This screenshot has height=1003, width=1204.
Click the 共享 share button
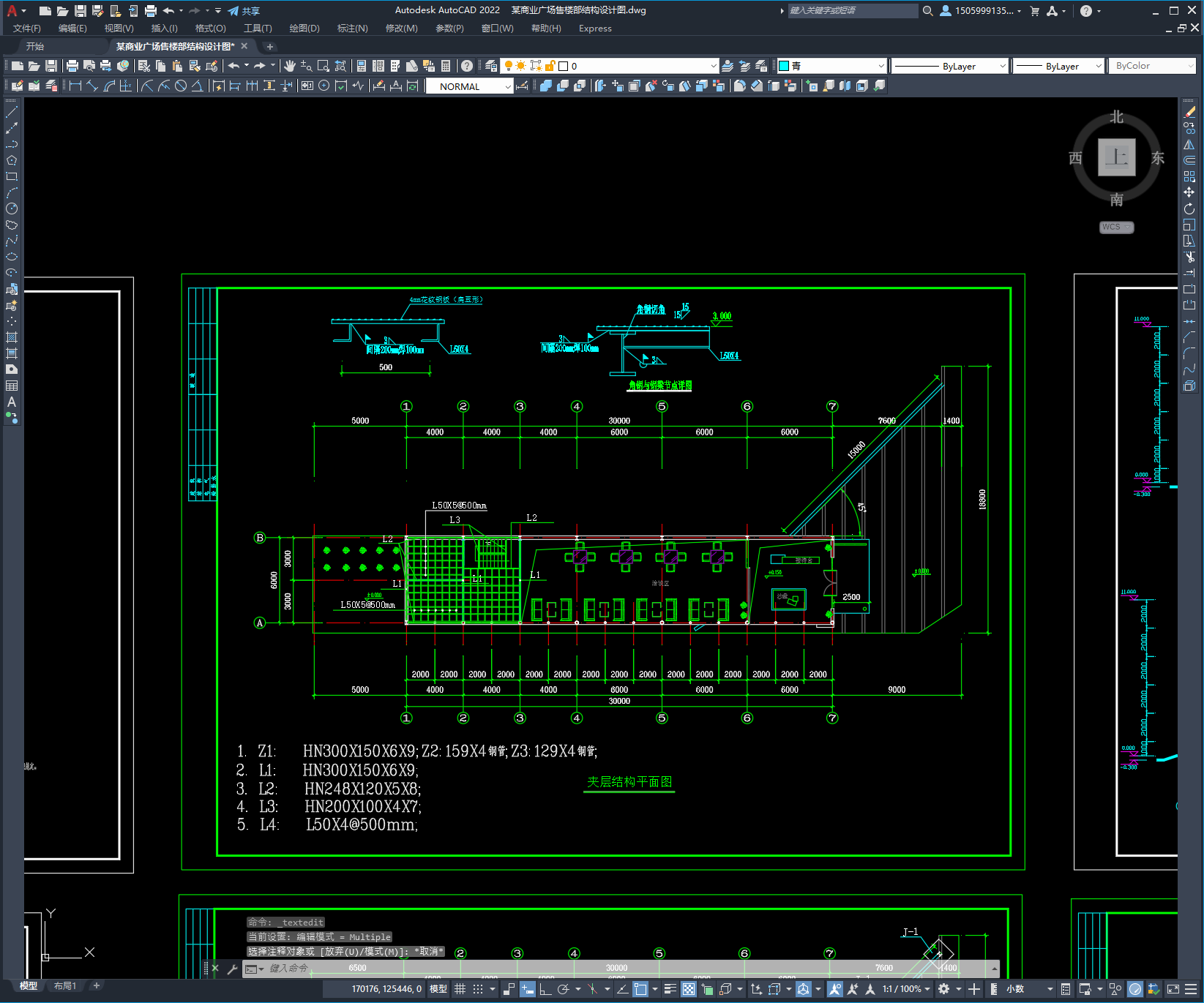point(244,11)
